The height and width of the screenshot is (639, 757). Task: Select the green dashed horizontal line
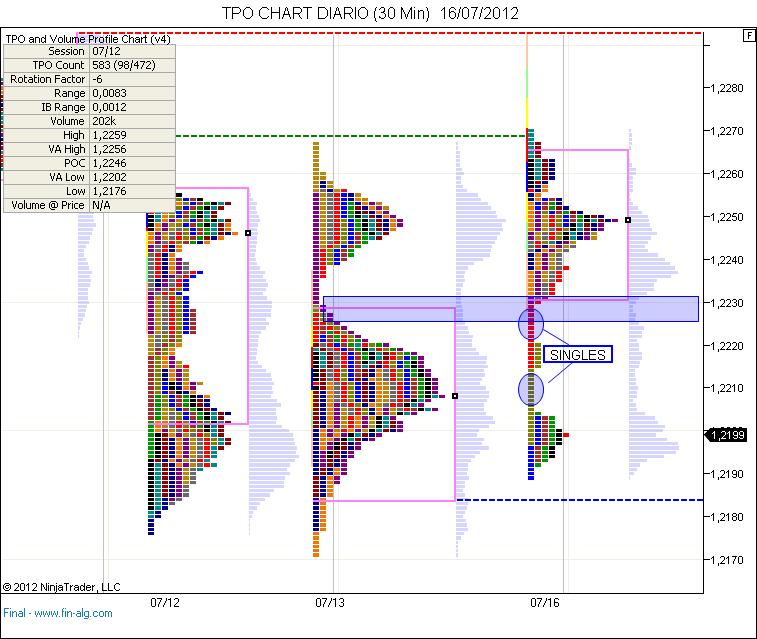[350, 136]
